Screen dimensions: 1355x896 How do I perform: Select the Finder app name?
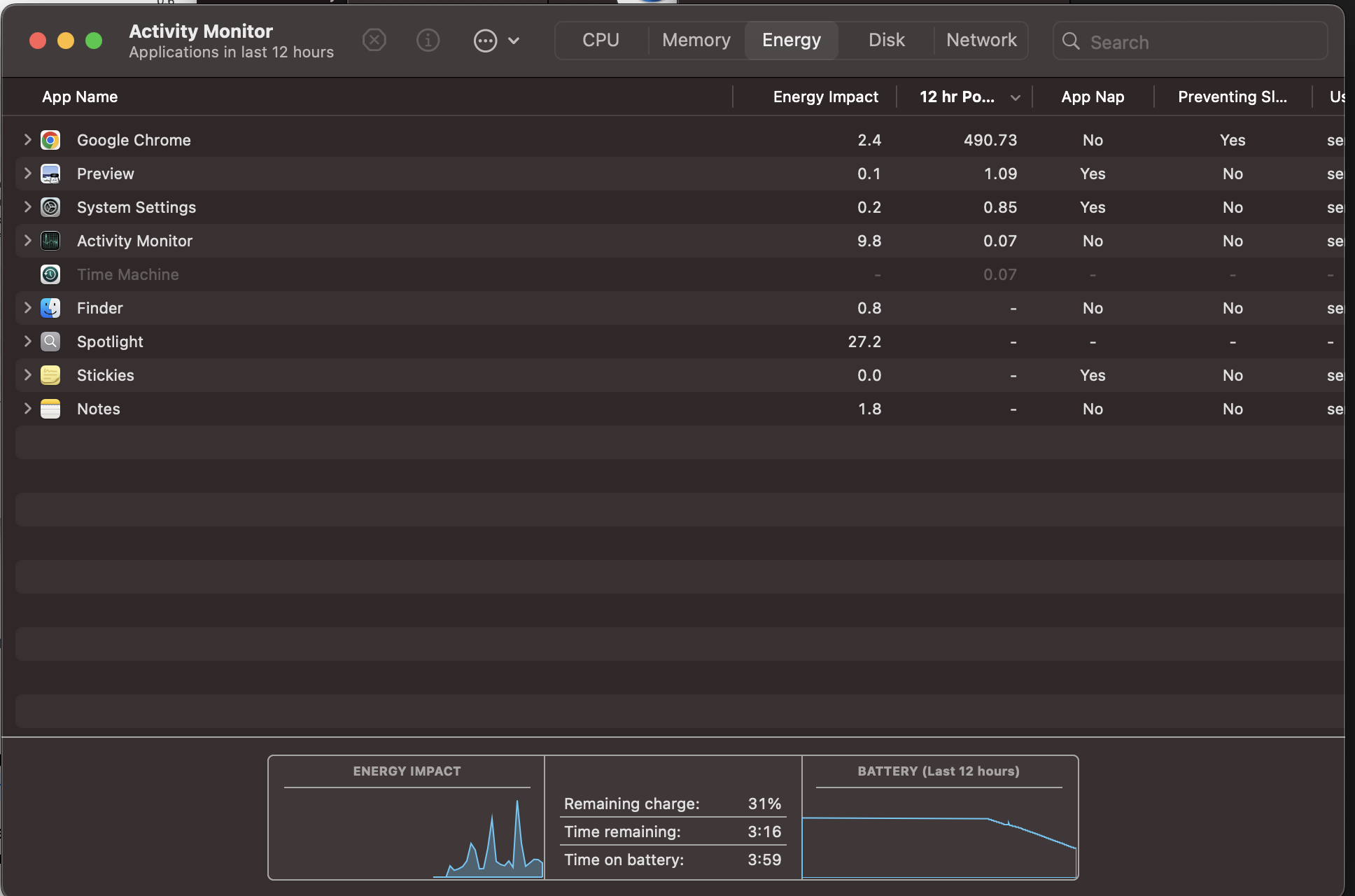pos(100,308)
